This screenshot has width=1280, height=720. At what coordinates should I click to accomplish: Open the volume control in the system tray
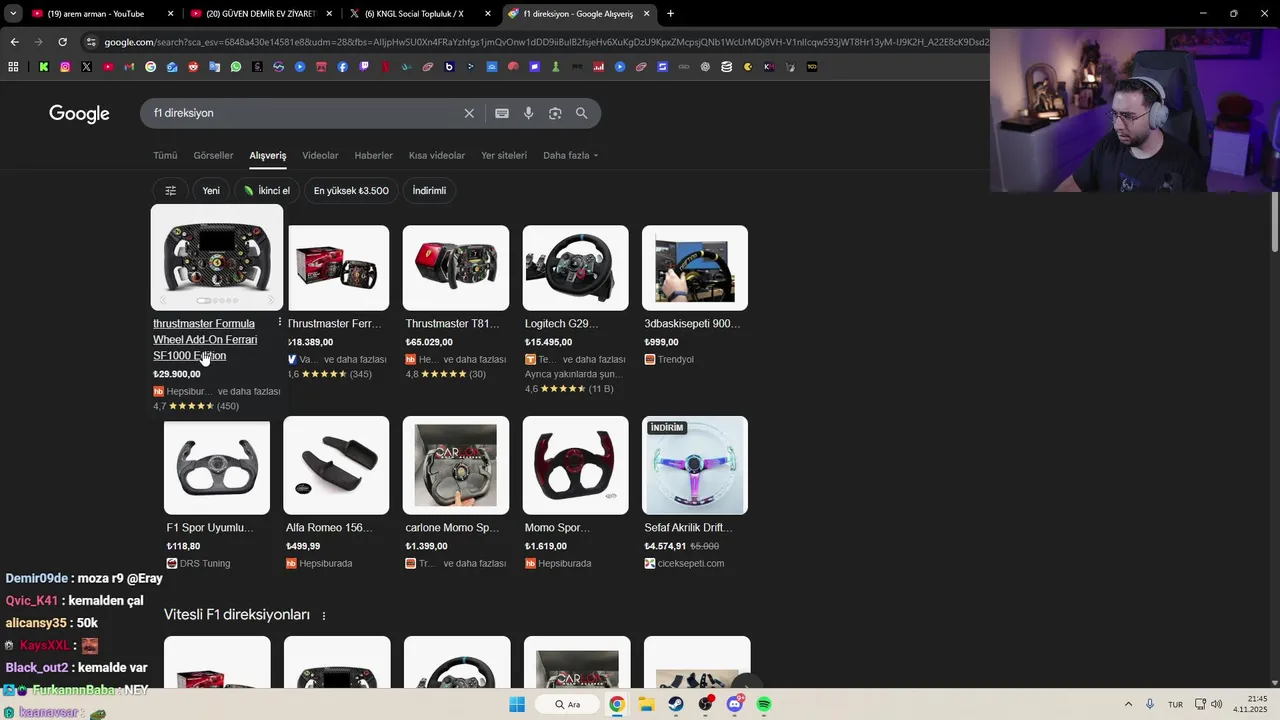click(1216, 704)
